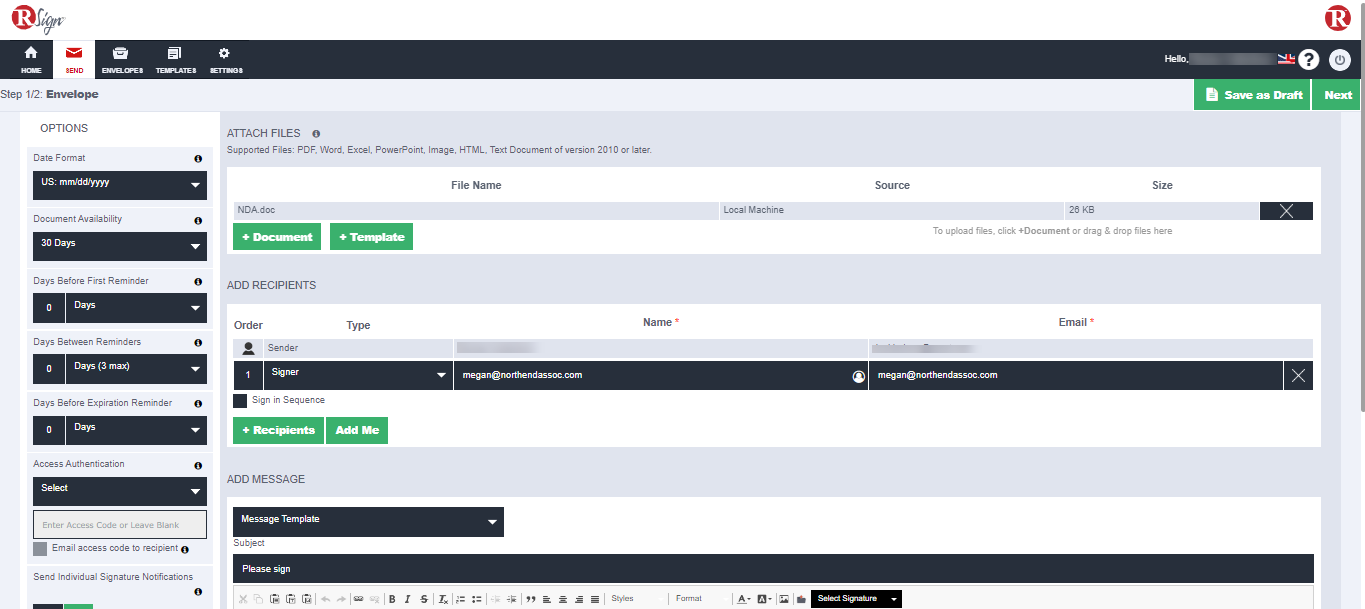Click the Save as Draft button
Screen dimensions: 1365x609
[1252, 95]
